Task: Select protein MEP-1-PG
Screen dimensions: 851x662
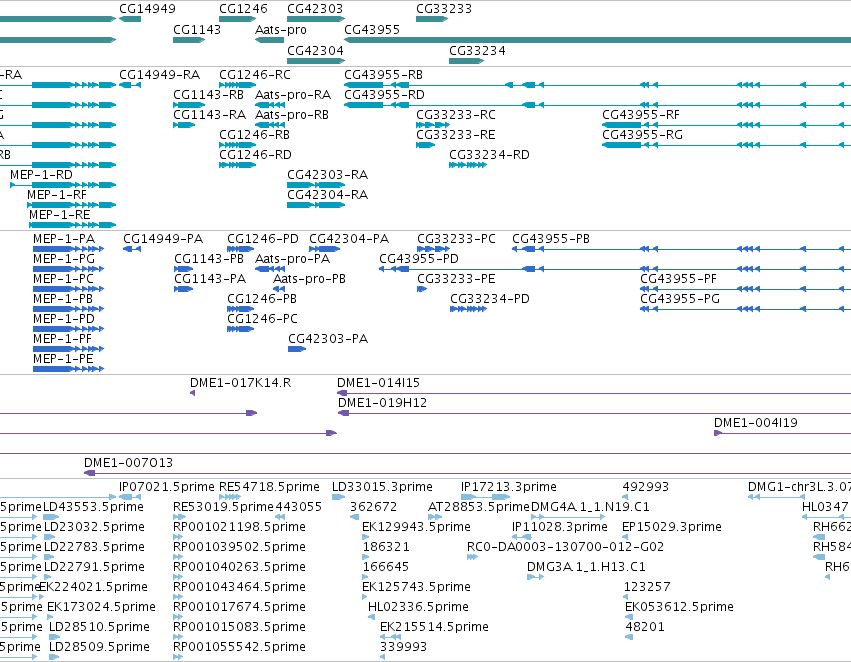Action: (64, 259)
